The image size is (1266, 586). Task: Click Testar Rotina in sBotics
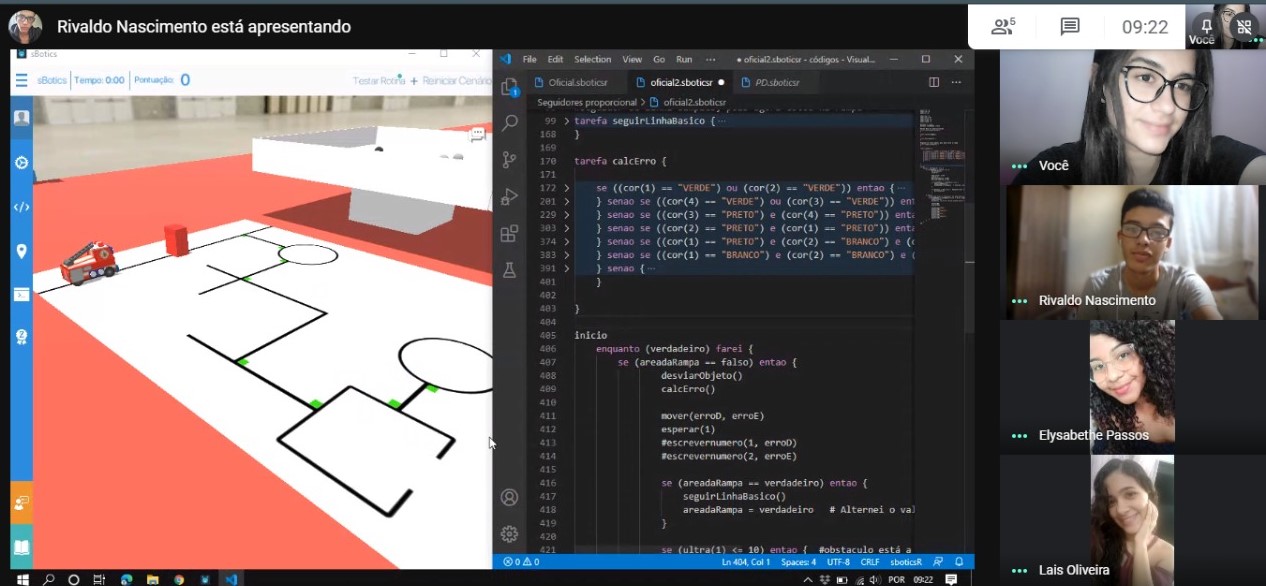(378, 80)
